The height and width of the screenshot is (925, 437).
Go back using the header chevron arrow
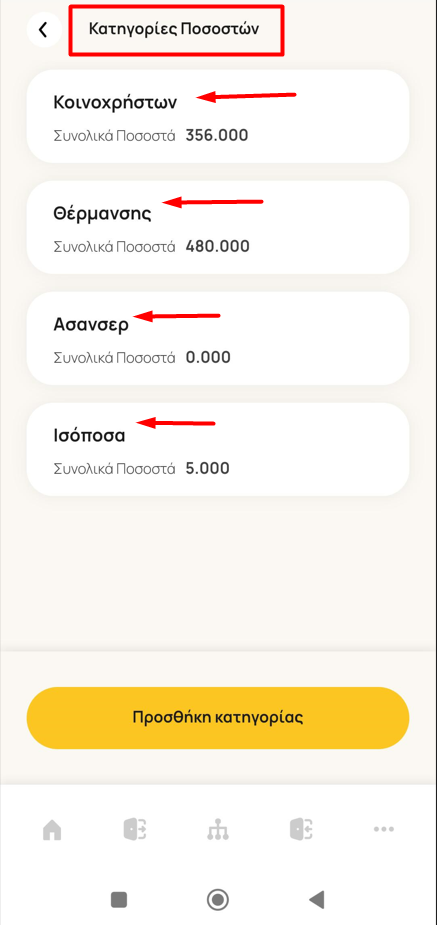point(44,29)
